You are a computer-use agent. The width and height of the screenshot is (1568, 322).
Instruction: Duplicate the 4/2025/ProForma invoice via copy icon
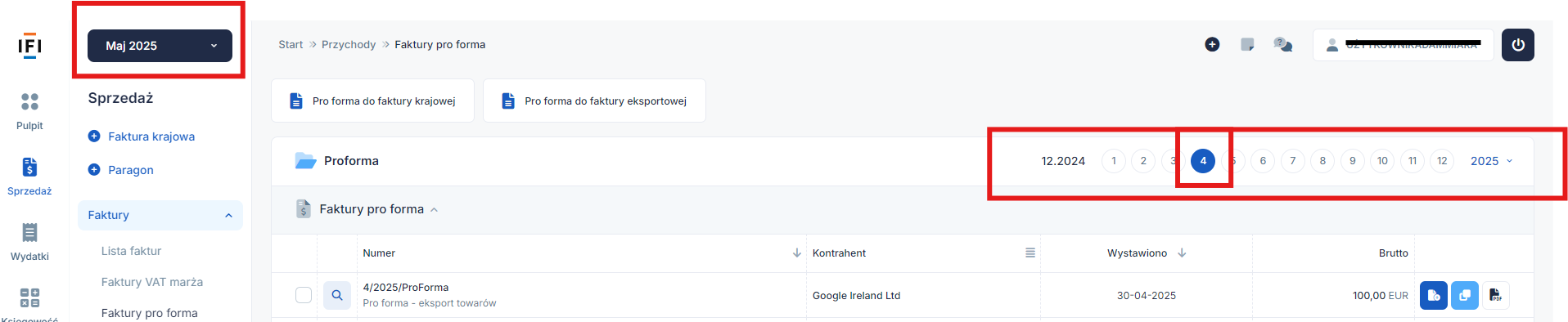point(1464,295)
